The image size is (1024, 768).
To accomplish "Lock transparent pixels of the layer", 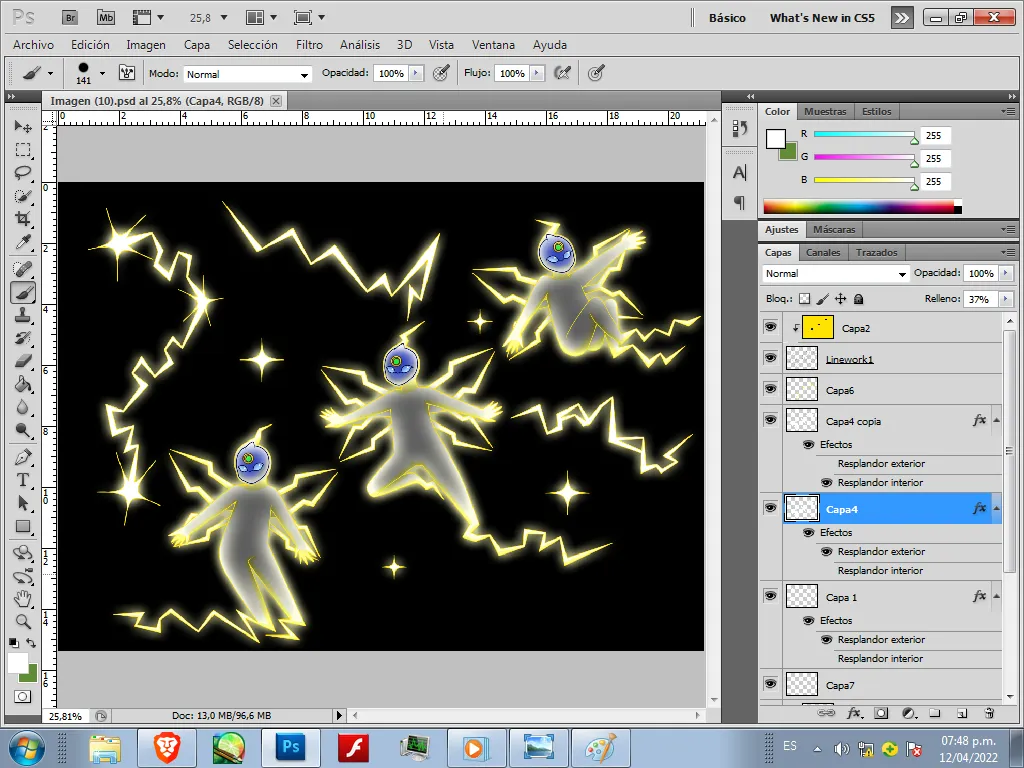I will click(805, 299).
